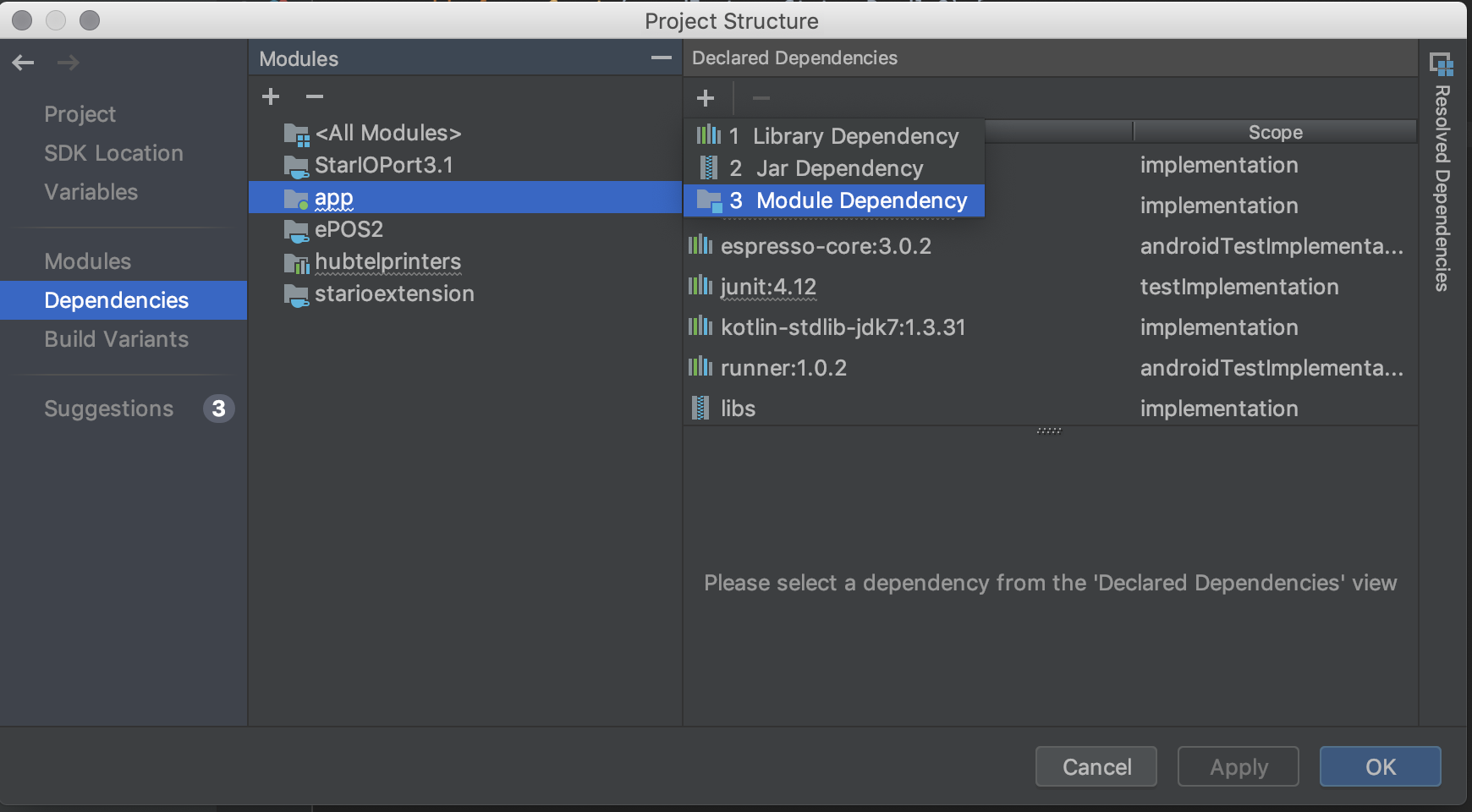
Task: Click the back arrow navigation icon
Action: point(23,63)
